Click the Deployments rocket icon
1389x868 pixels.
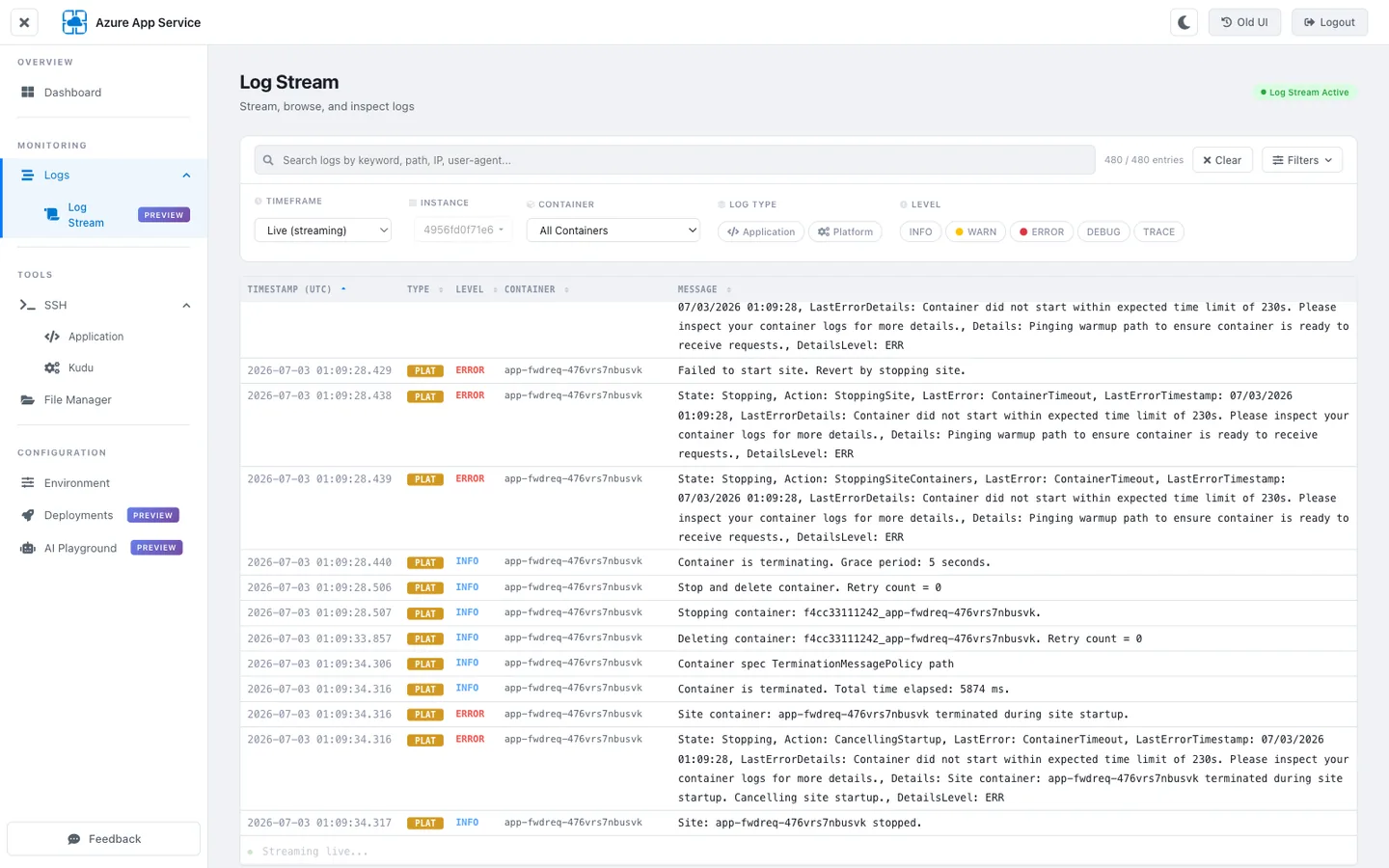tap(28, 516)
